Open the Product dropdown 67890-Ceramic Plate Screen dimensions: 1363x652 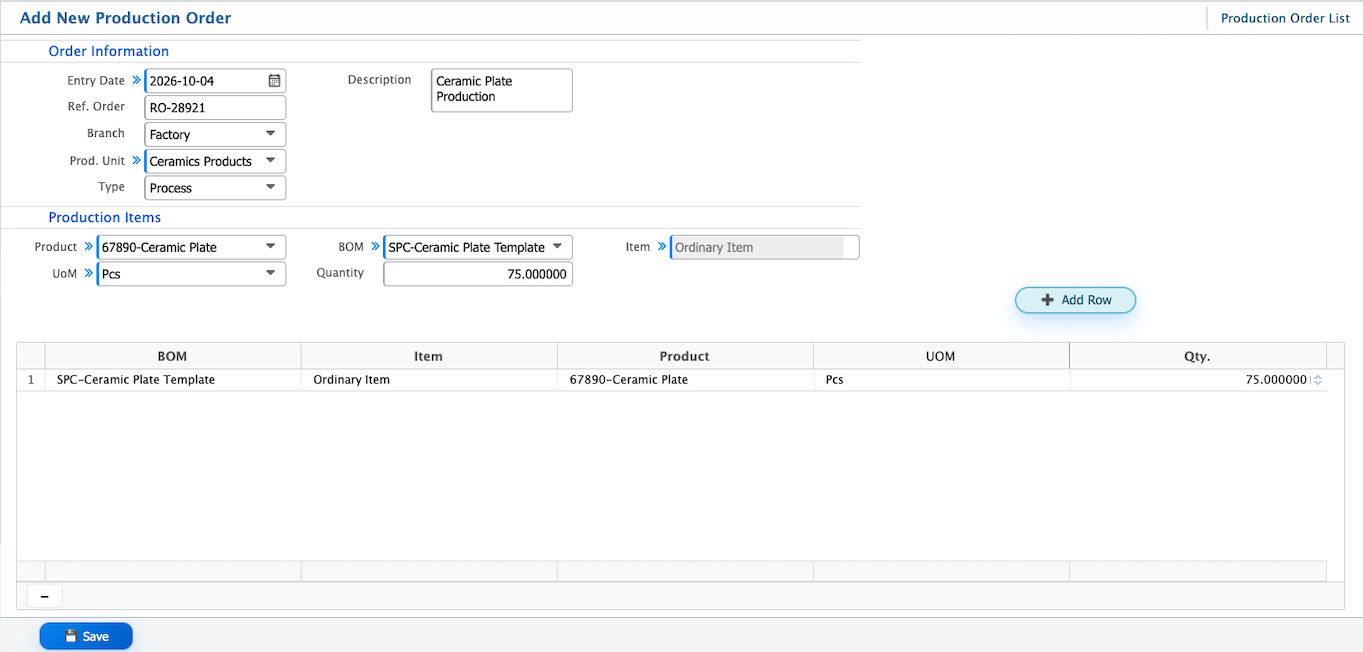tap(191, 247)
